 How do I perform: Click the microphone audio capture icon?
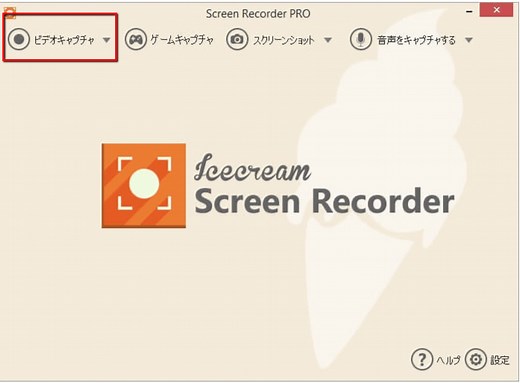pyautogui.click(x=360, y=39)
